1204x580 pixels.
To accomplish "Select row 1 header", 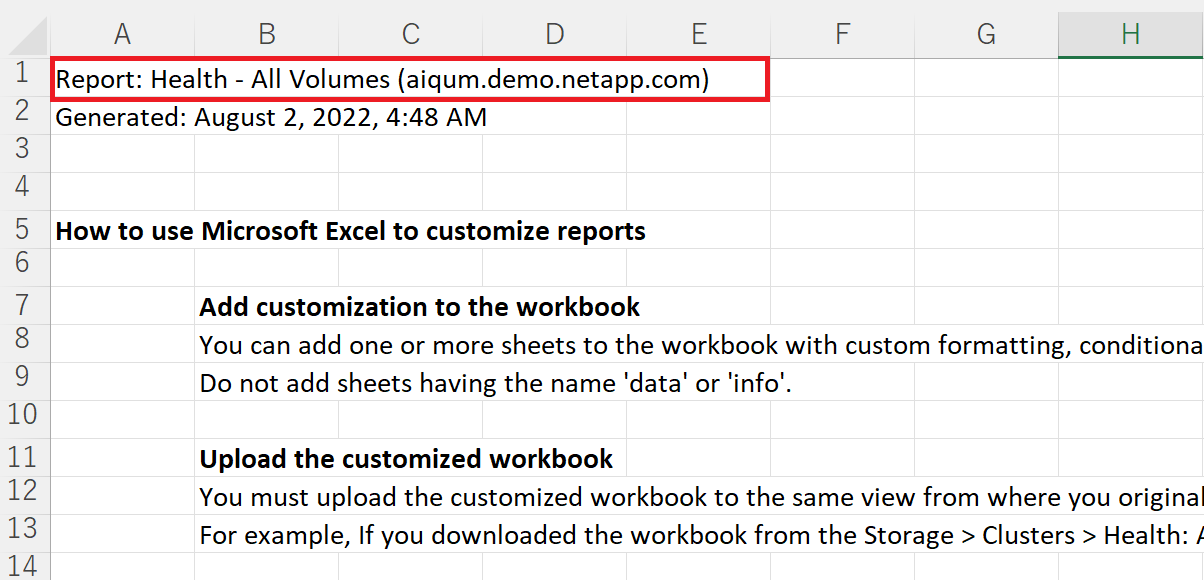I will pyautogui.click(x=24, y=78).
